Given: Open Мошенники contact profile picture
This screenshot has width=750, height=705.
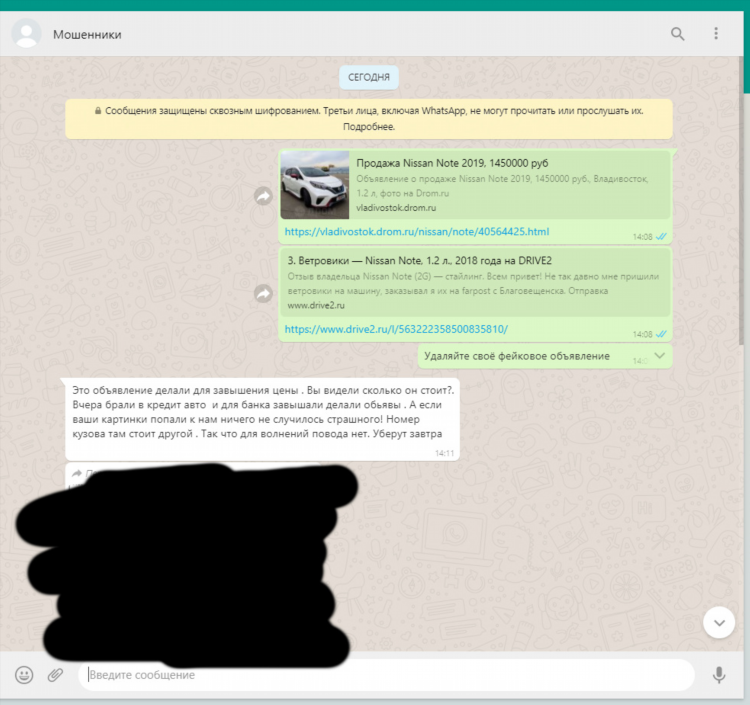Looking at the screenshot, I should click(x=26, y=33).
